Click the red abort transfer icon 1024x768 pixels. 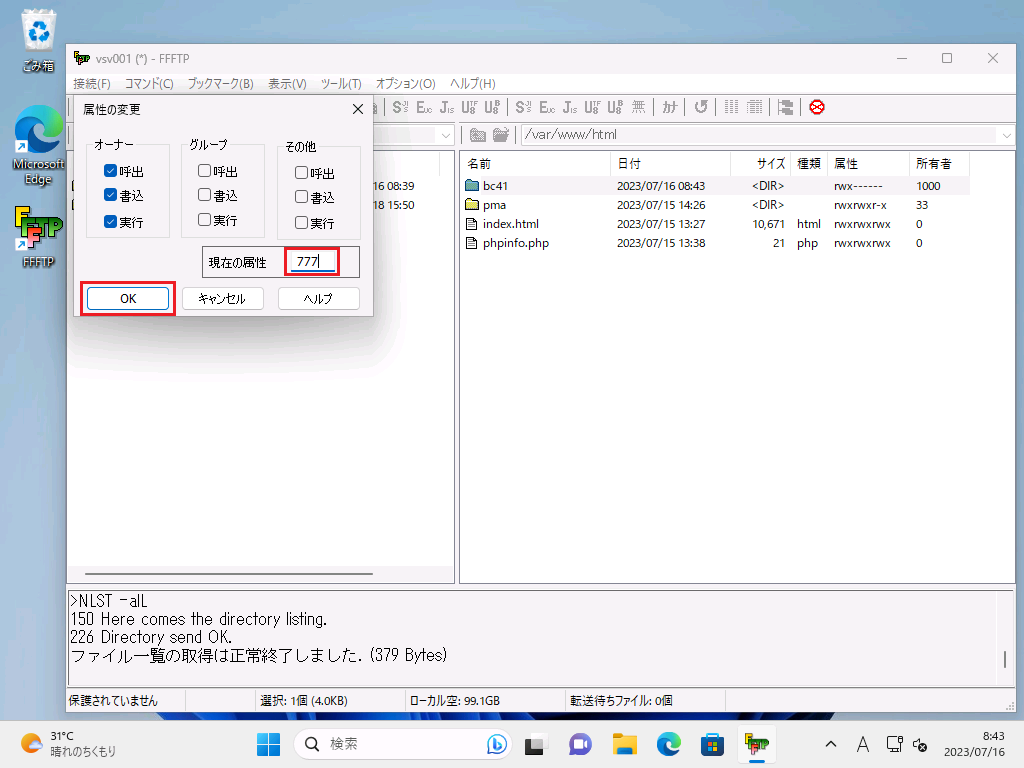pos(817,107)
